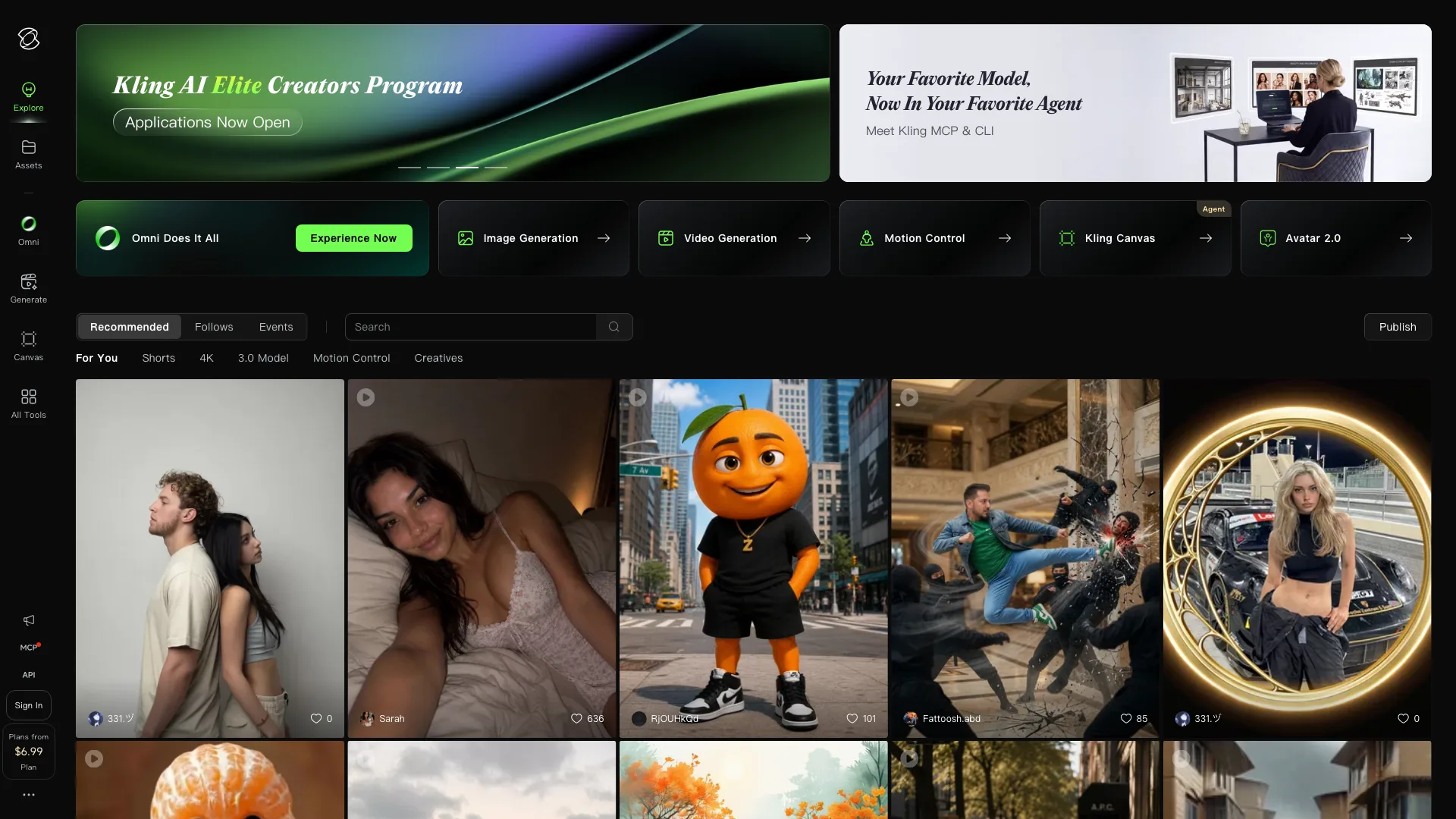1456x819 pixels.
Task: Open the Elite Creators Program banner
Action: pos(453,103)
